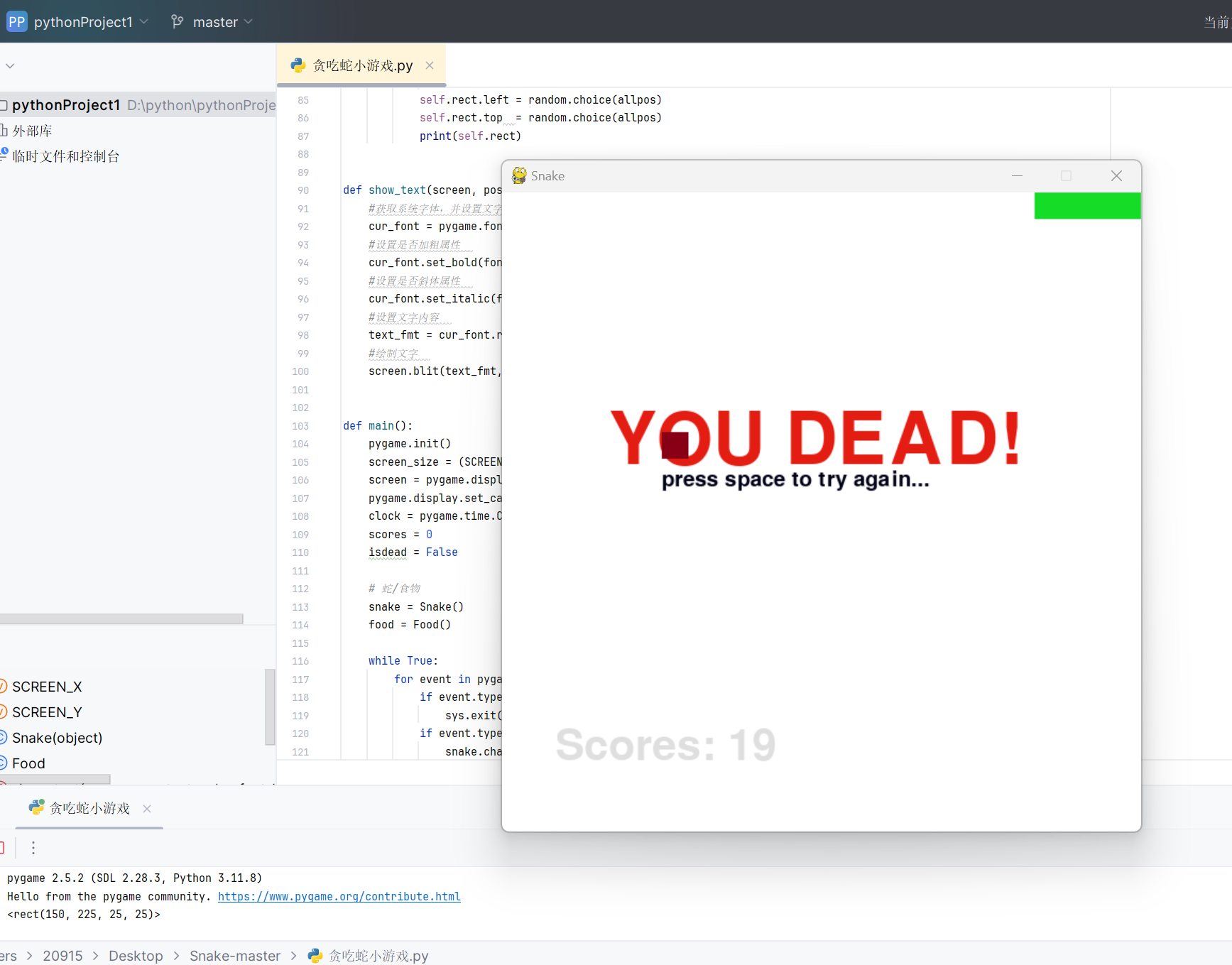Select Food class in the Structure panel
The width and height of the screenshot is (1232, 965).
[28, 763]
